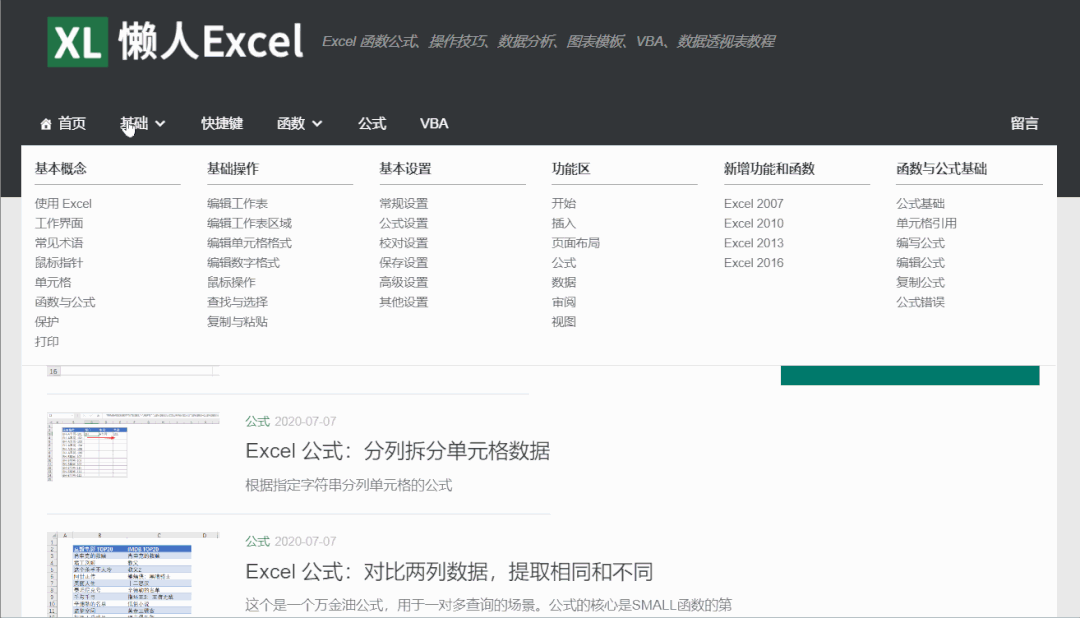This screenshot has width=1080, height=618.
Task: Open the 鼠标操作 link
Action: 231,282
